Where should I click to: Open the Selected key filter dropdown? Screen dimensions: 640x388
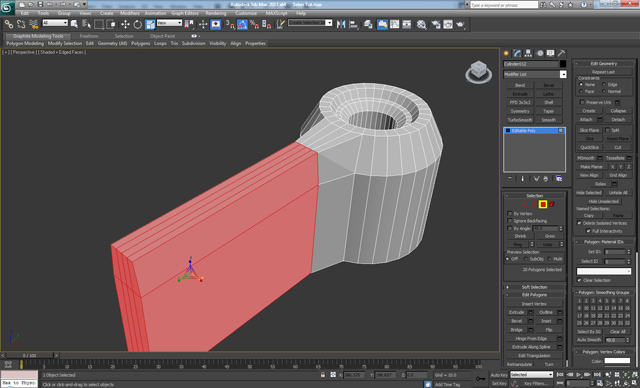[531, 375]
